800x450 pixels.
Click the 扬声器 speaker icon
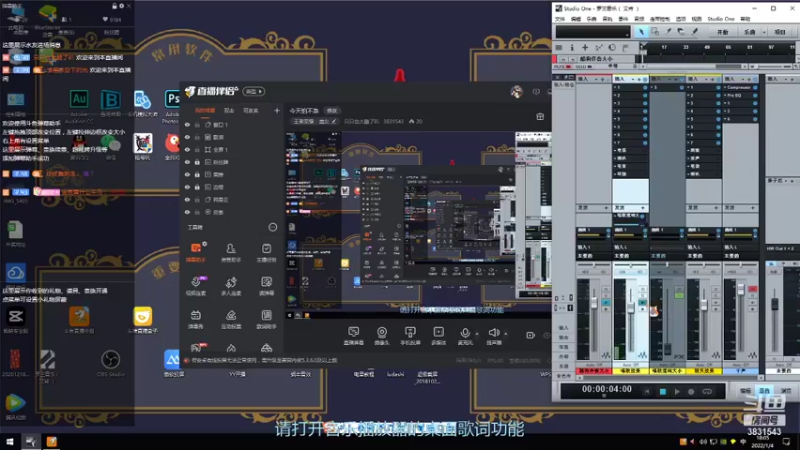493,333
